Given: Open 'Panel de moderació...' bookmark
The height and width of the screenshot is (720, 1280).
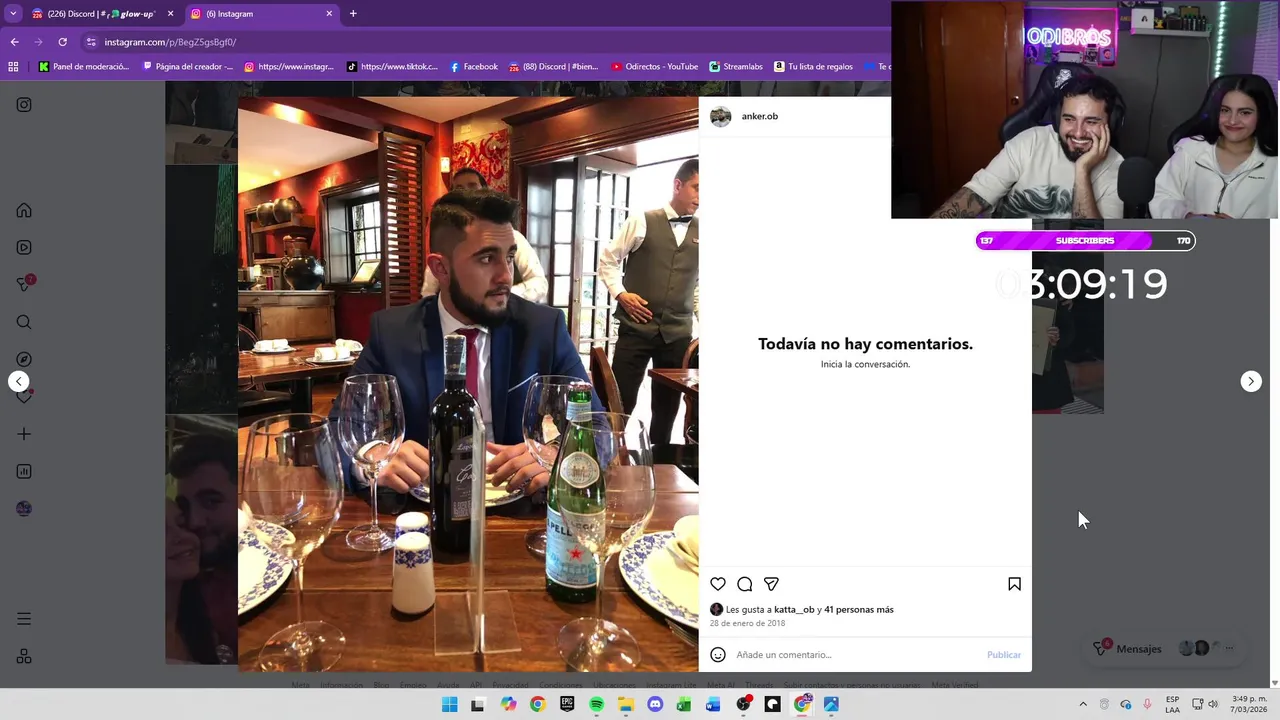Looking at the screenshot, I should [x=84, y=67].
